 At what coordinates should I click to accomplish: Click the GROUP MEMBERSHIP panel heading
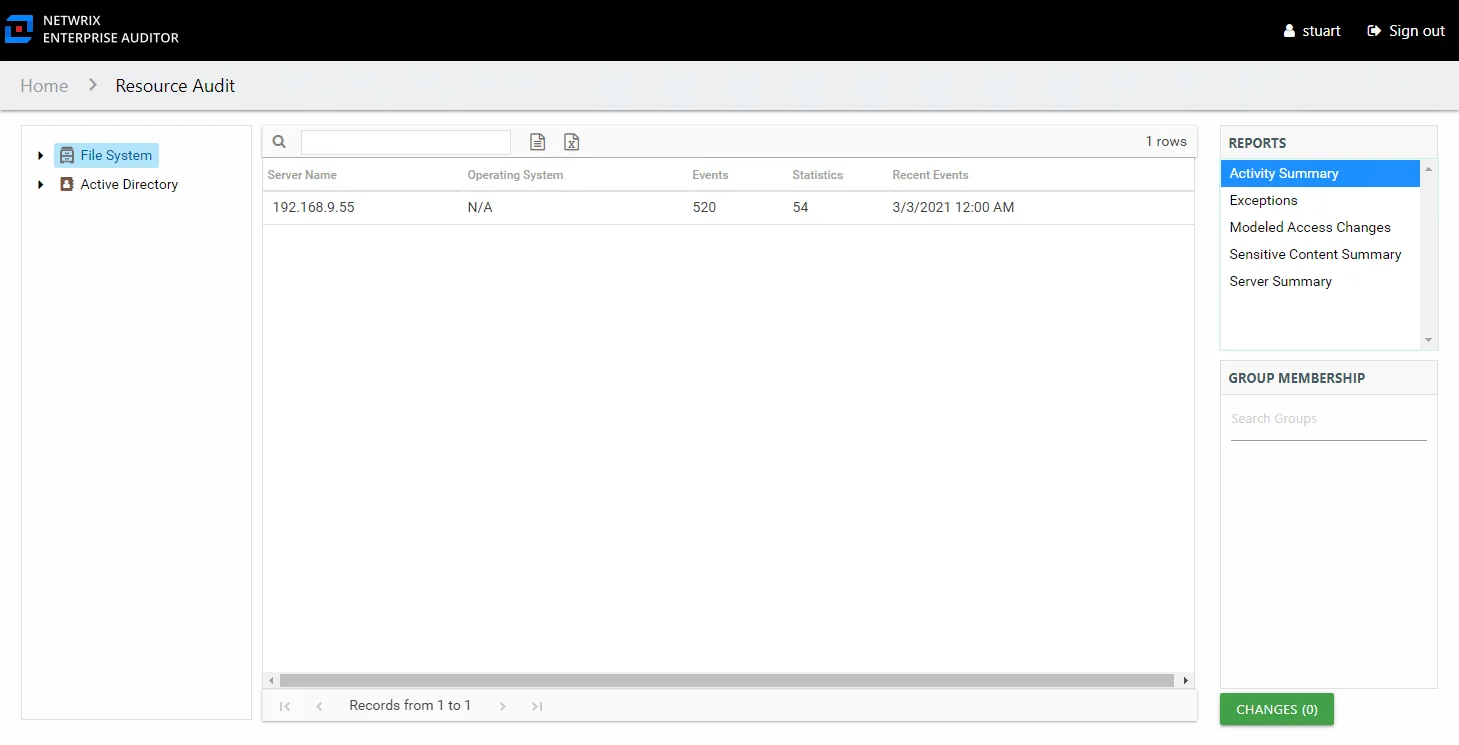[1296, 378]
